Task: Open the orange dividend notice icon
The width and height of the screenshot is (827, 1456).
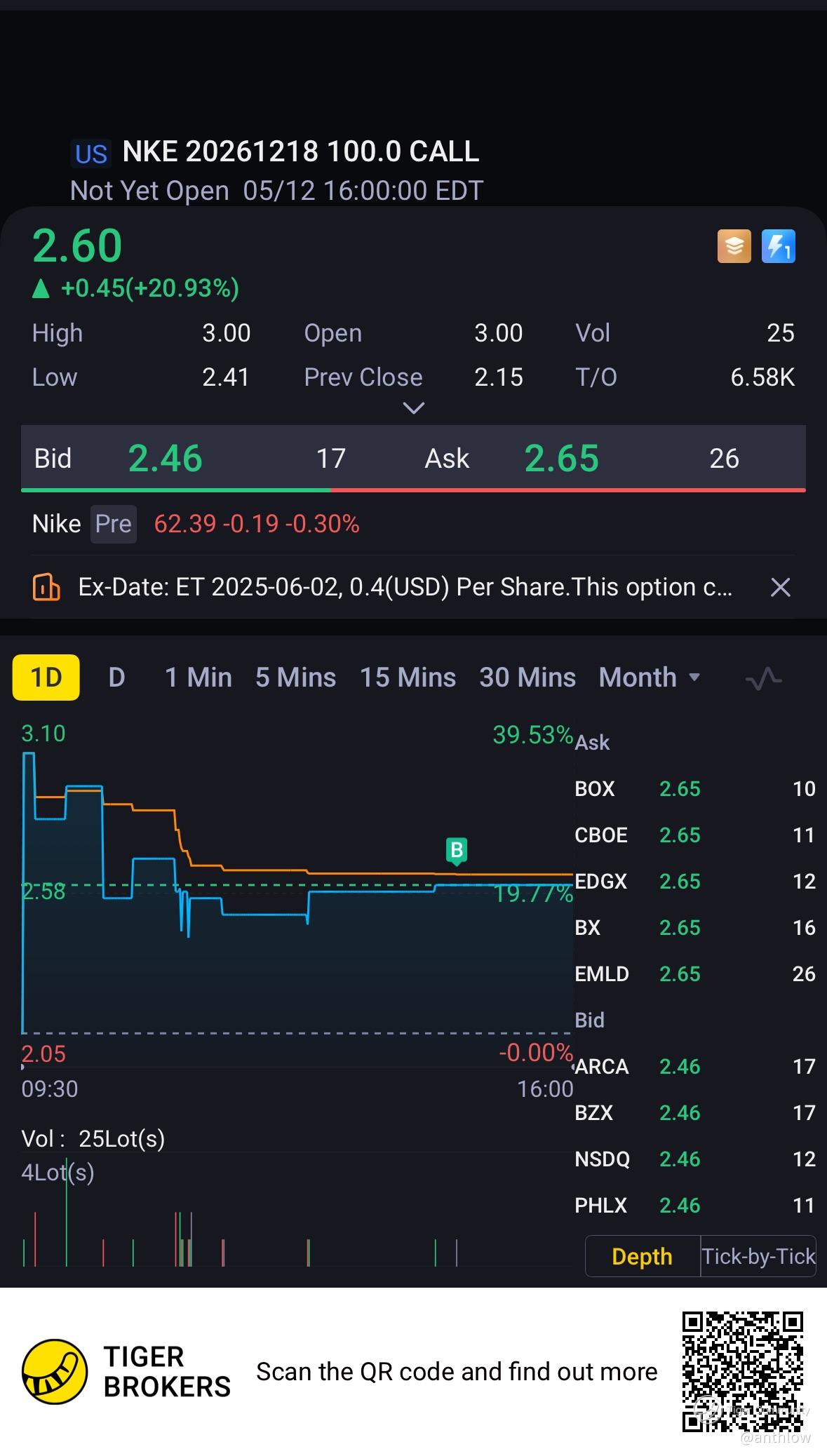Action: 46,587
